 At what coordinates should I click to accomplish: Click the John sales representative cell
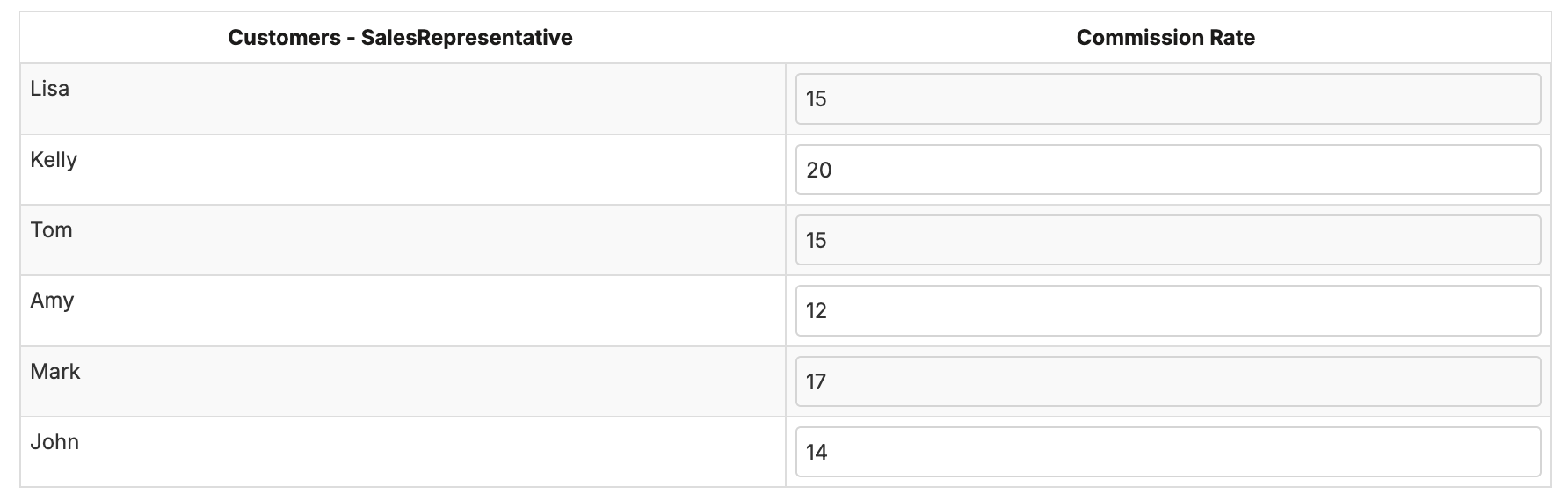point(54,442)
